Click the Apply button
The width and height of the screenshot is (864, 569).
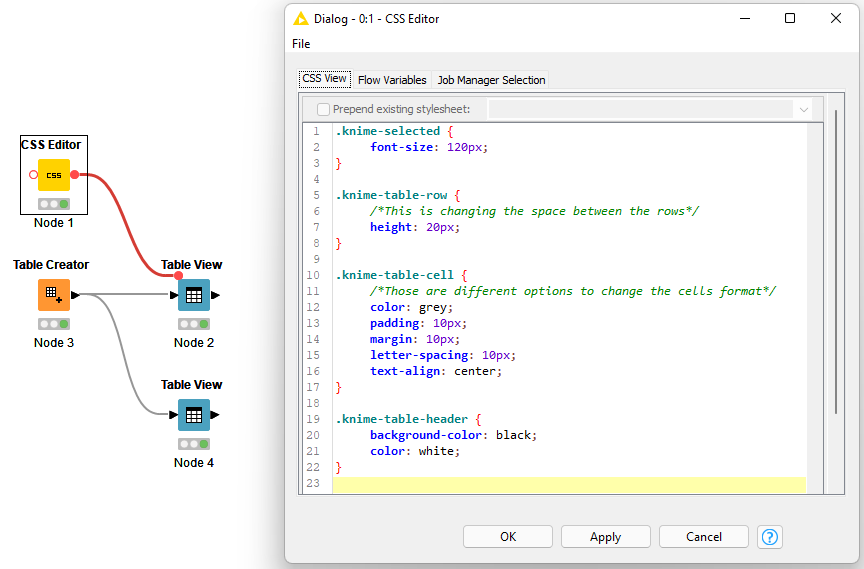pos(605,537)
